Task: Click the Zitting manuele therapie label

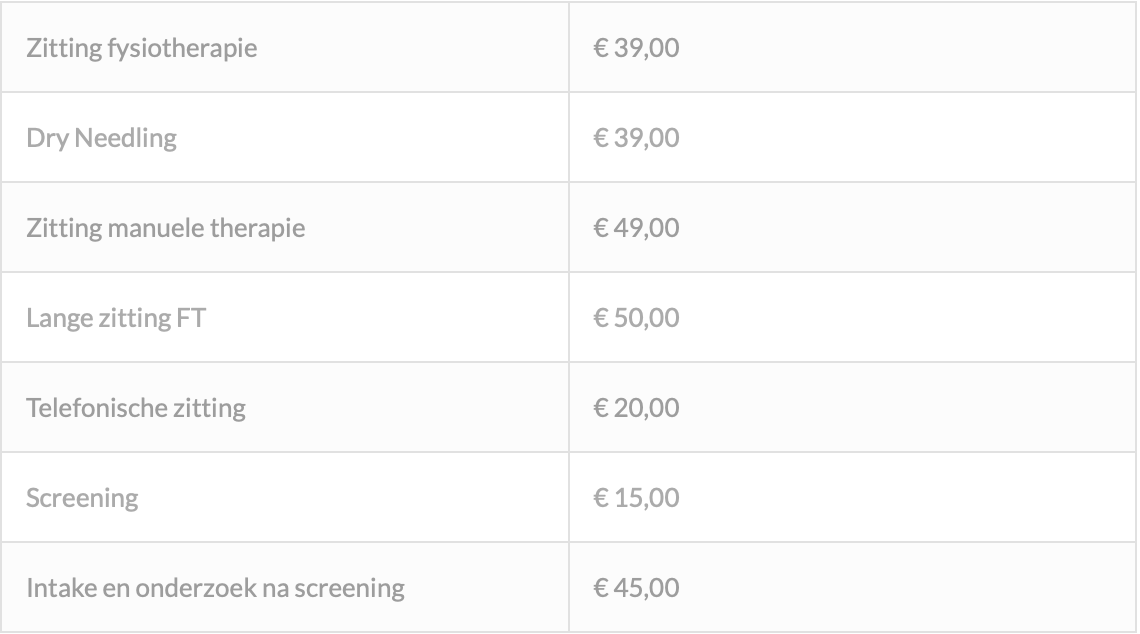Action: point(165,228)
